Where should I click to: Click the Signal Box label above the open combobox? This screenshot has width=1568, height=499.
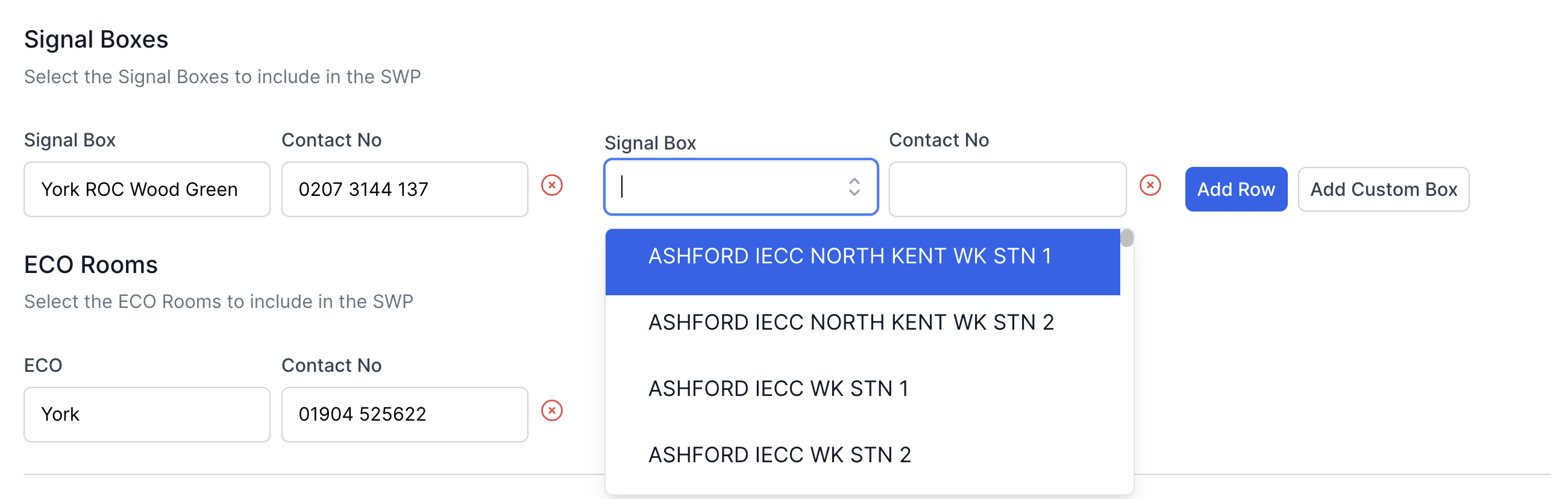[650, 143]
